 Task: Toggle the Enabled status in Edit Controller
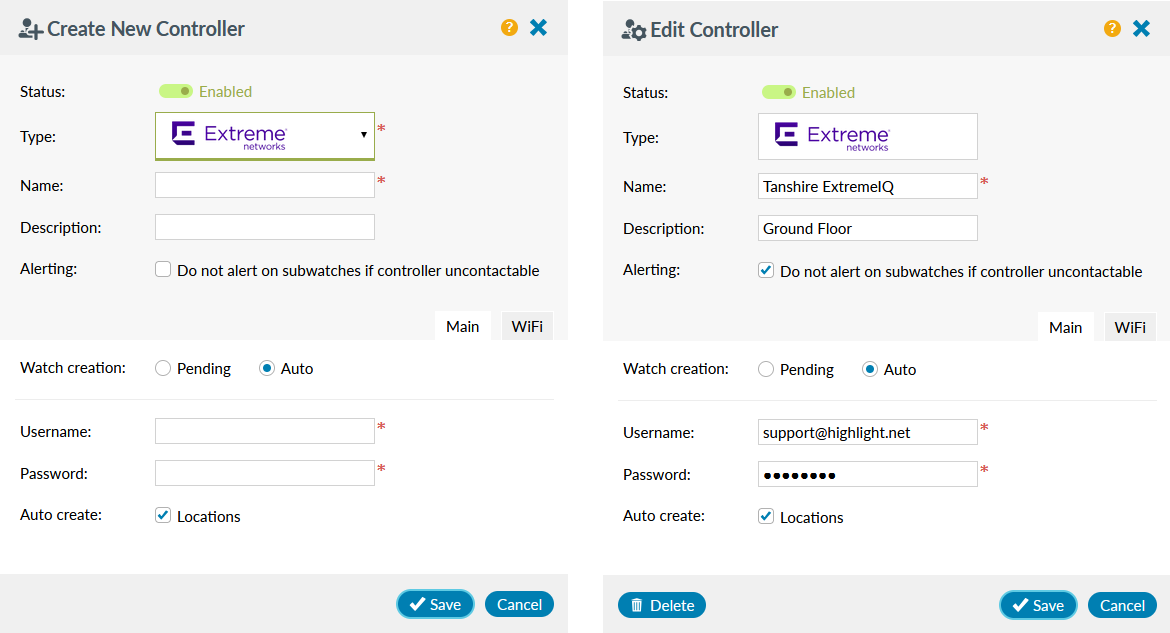click(x=779, y=91)
